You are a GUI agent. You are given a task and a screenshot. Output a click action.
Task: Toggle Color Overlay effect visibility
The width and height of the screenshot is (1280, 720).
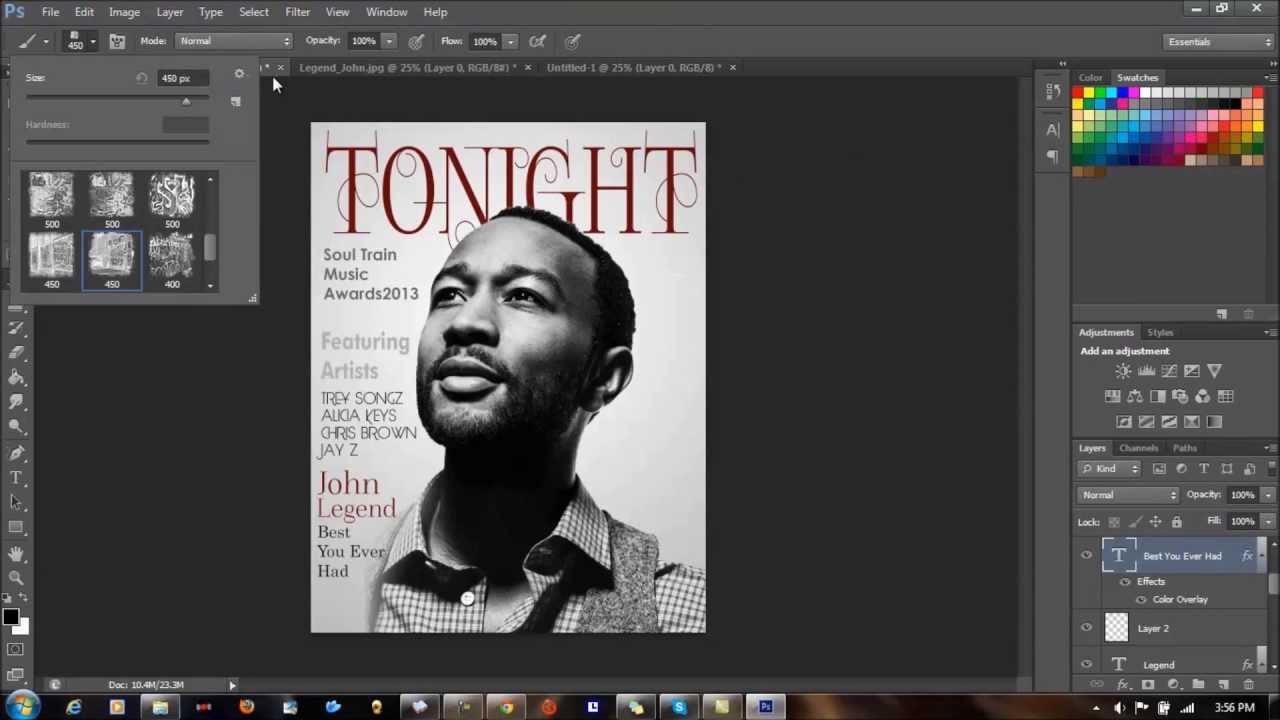[x=1141, y=600]
